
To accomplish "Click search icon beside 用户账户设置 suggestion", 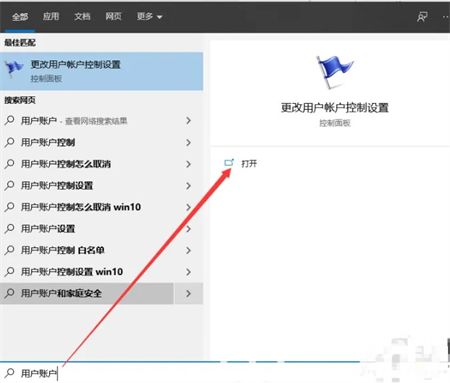I will click(10, 228).
